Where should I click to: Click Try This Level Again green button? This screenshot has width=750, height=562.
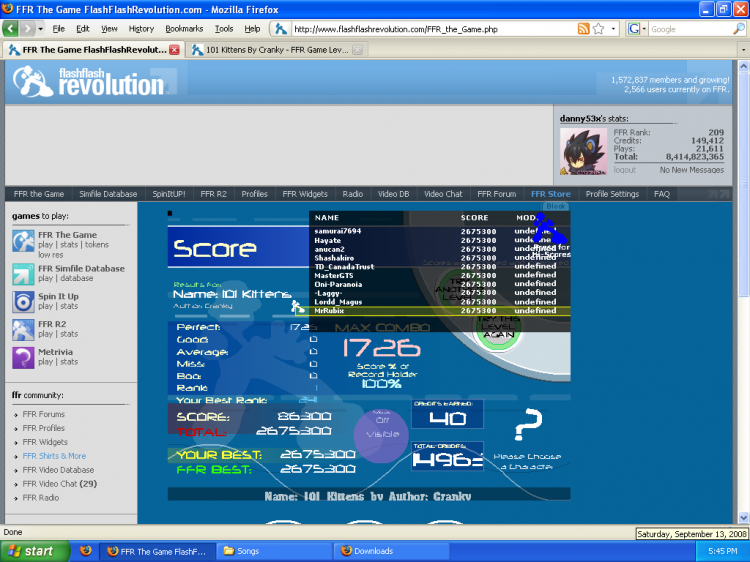(x=498, y=328)
